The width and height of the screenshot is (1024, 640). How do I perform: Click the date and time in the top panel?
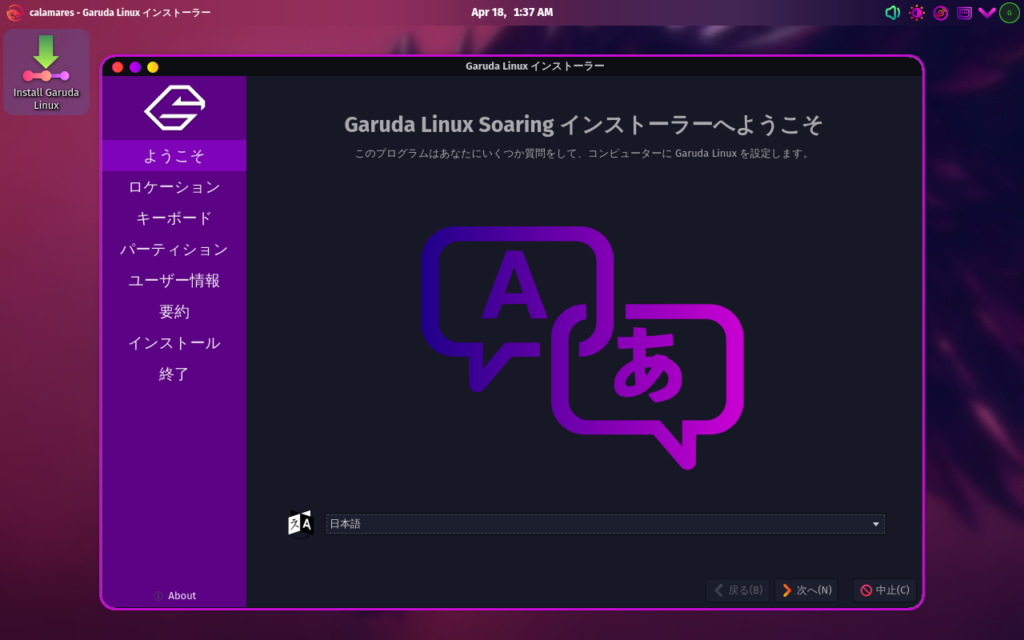click(x=512, y=13)
